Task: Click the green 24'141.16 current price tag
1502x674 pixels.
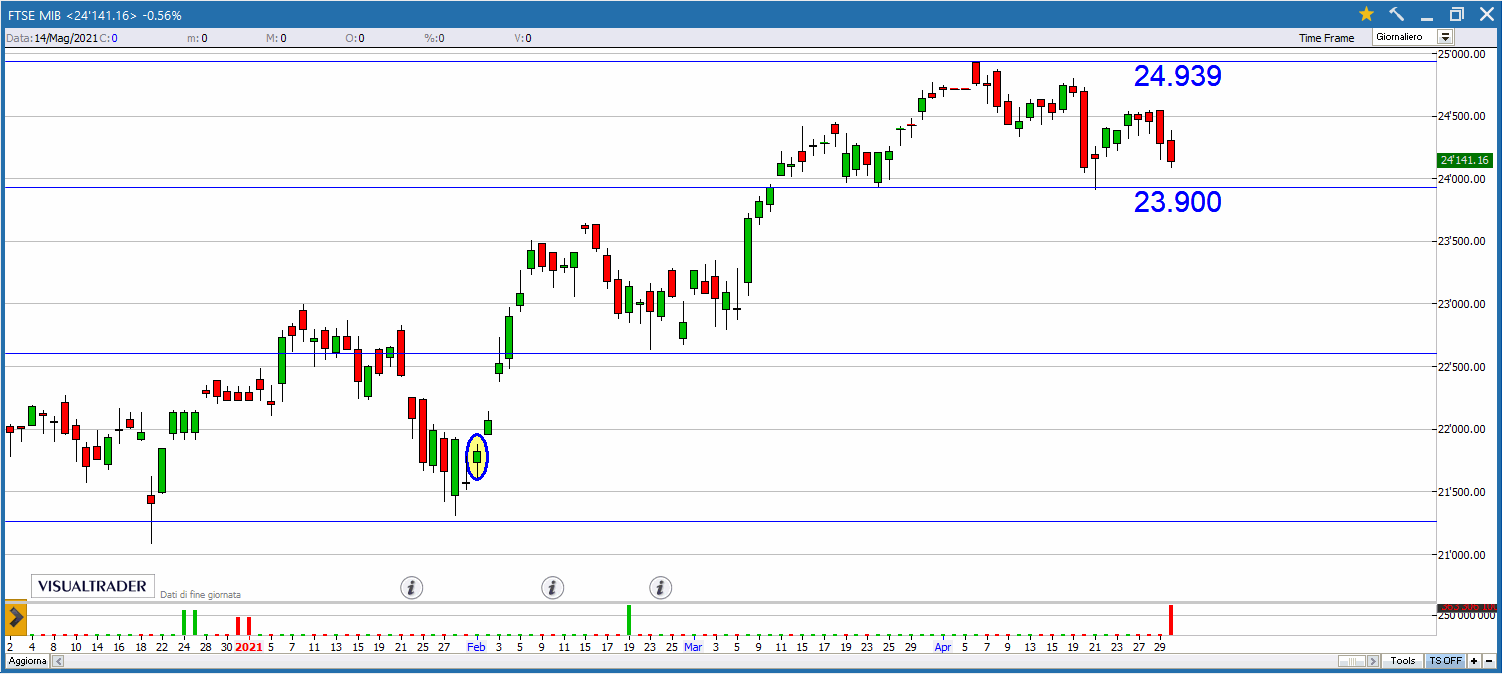Action: [x=1465, y=160]
